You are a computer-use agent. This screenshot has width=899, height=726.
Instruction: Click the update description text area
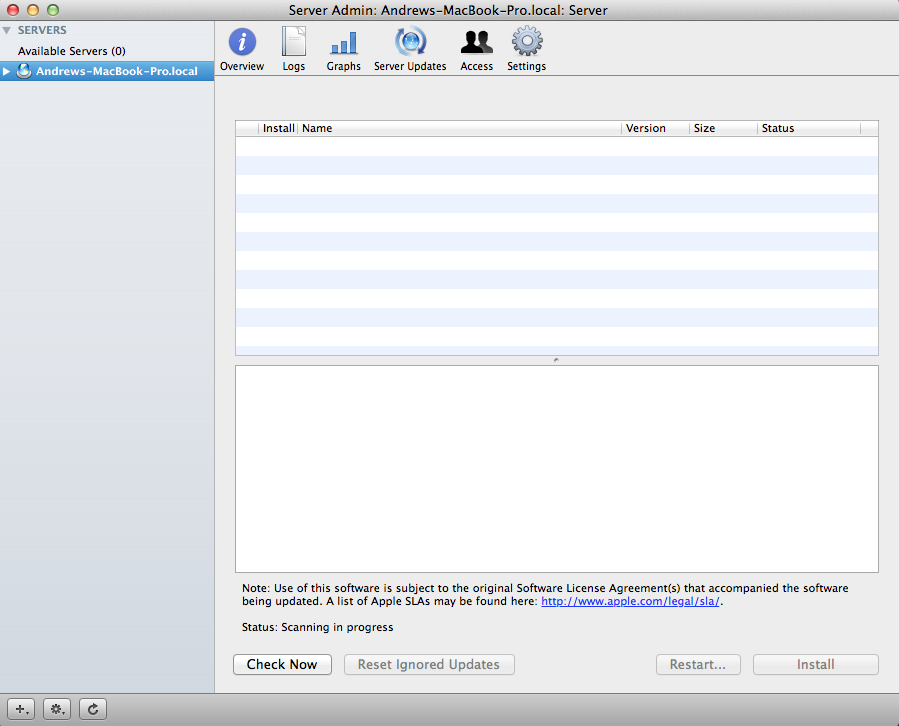(557, 469)
